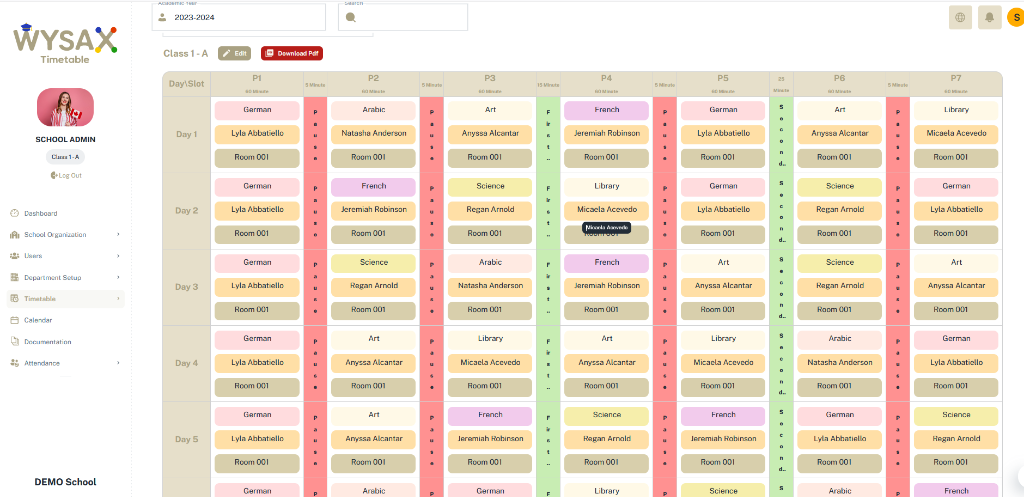Click Science subject in Day 3 P2
This screenshot has height=497, width=1024.
tap(374, 263)
